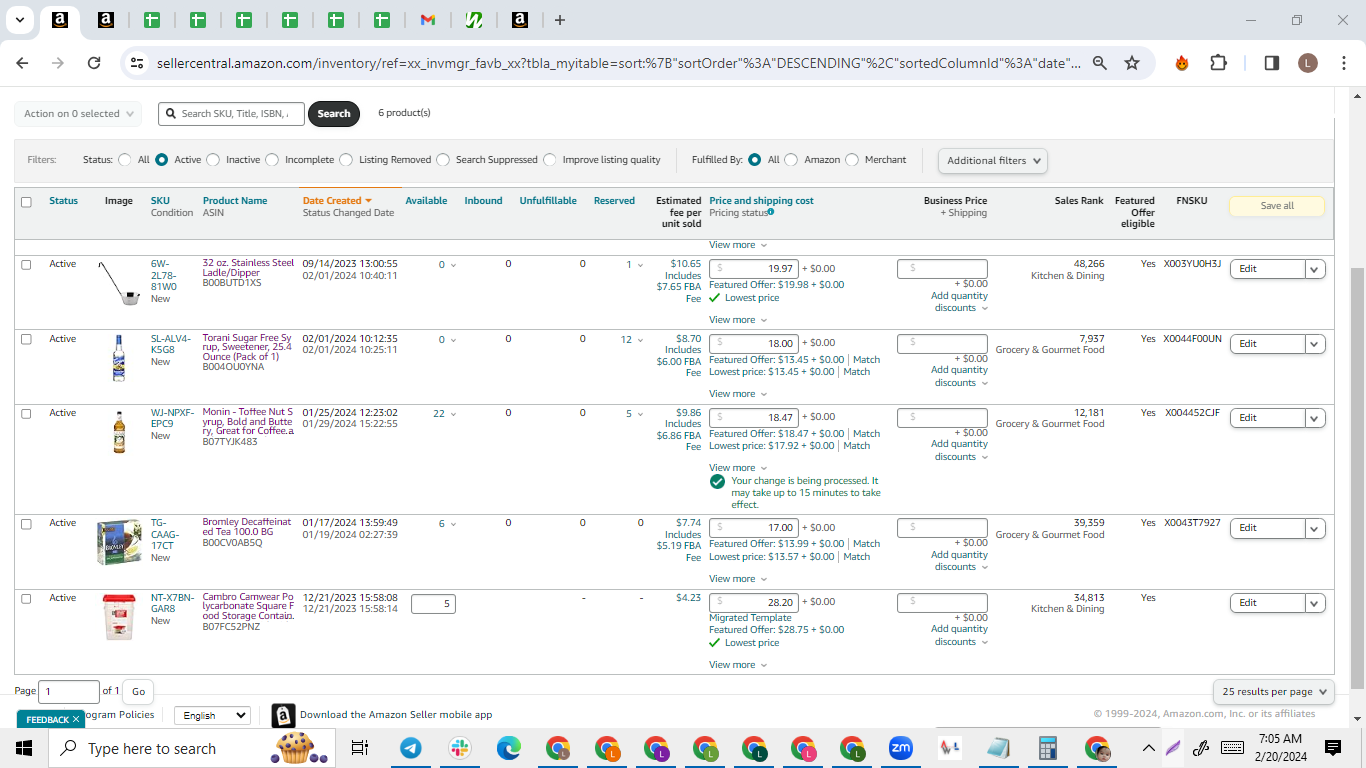Open the browser zoom magnifier icon
The height and width of the screenshot is (768, 1366).
[x=1100, y=63]
